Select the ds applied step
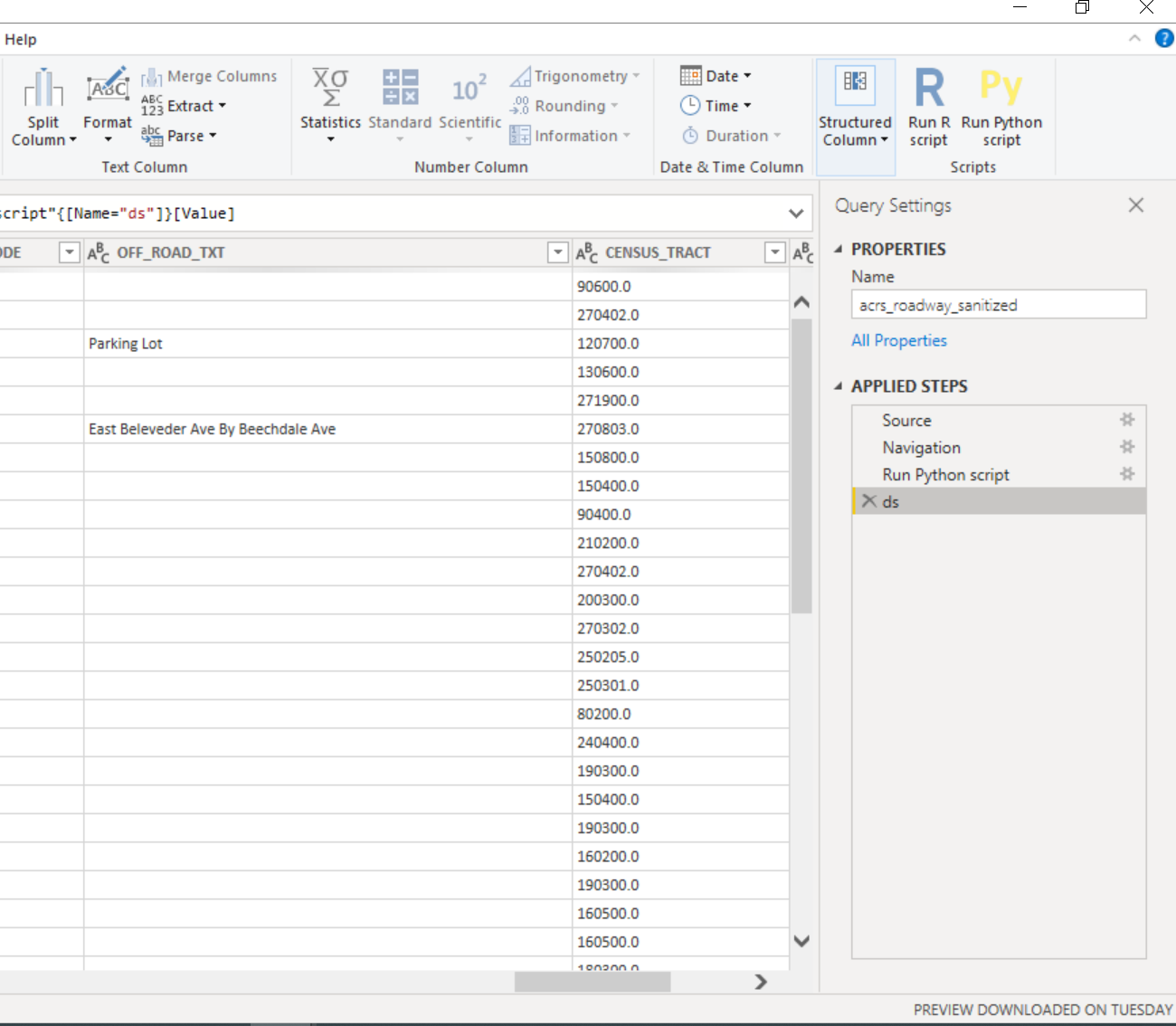The height and width of the screenshot is (1026, 1176). pos(999,501)
